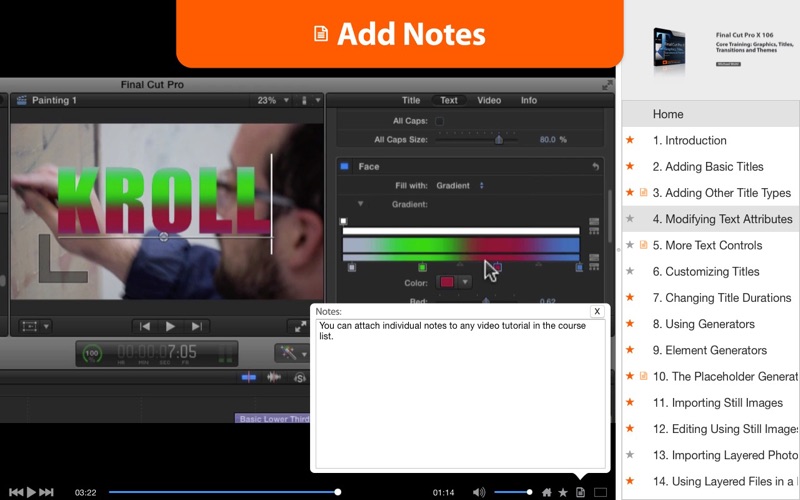The width and height of the screenshot is (800, 500).
Task: Adjust the player volume slider
Action: (x=513, y=492)
